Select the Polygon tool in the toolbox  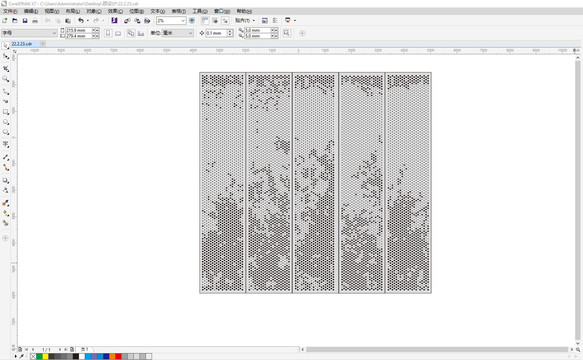[6, 132]
